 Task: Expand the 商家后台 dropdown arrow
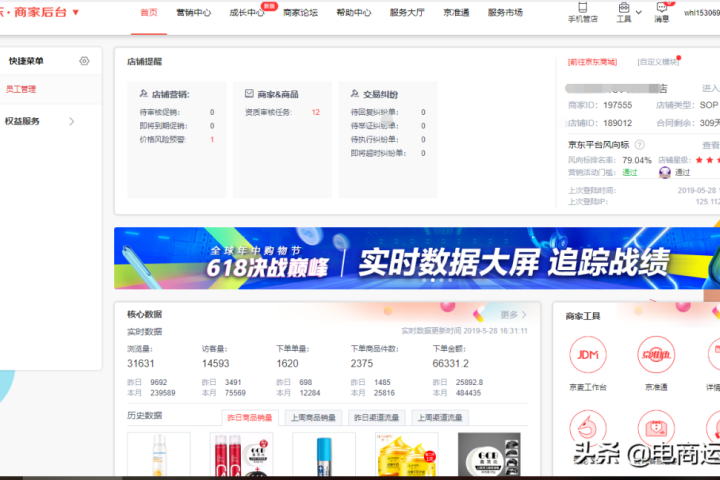tap(76, 12)
